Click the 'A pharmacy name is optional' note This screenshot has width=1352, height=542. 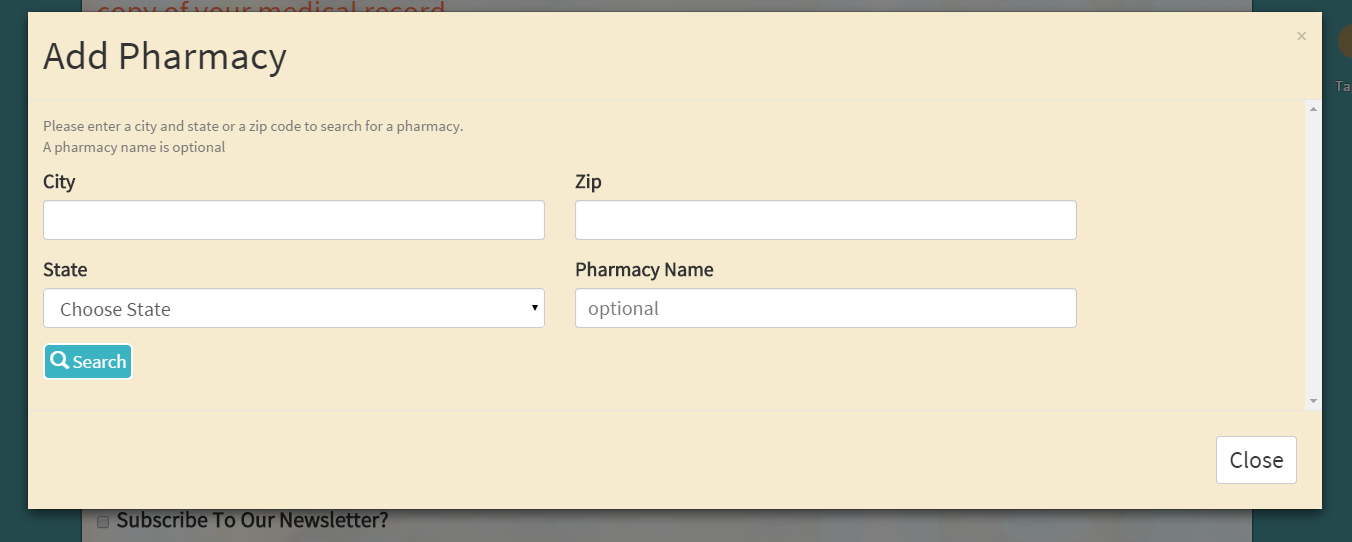click(x=134, y=148)
